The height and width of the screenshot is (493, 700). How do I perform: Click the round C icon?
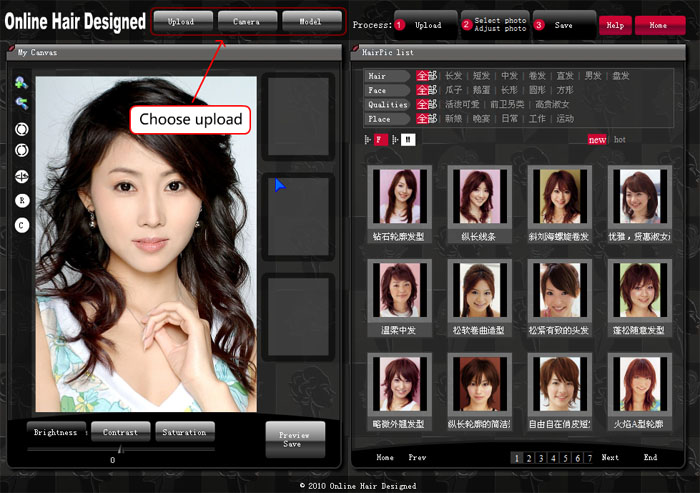pos(21,225)
